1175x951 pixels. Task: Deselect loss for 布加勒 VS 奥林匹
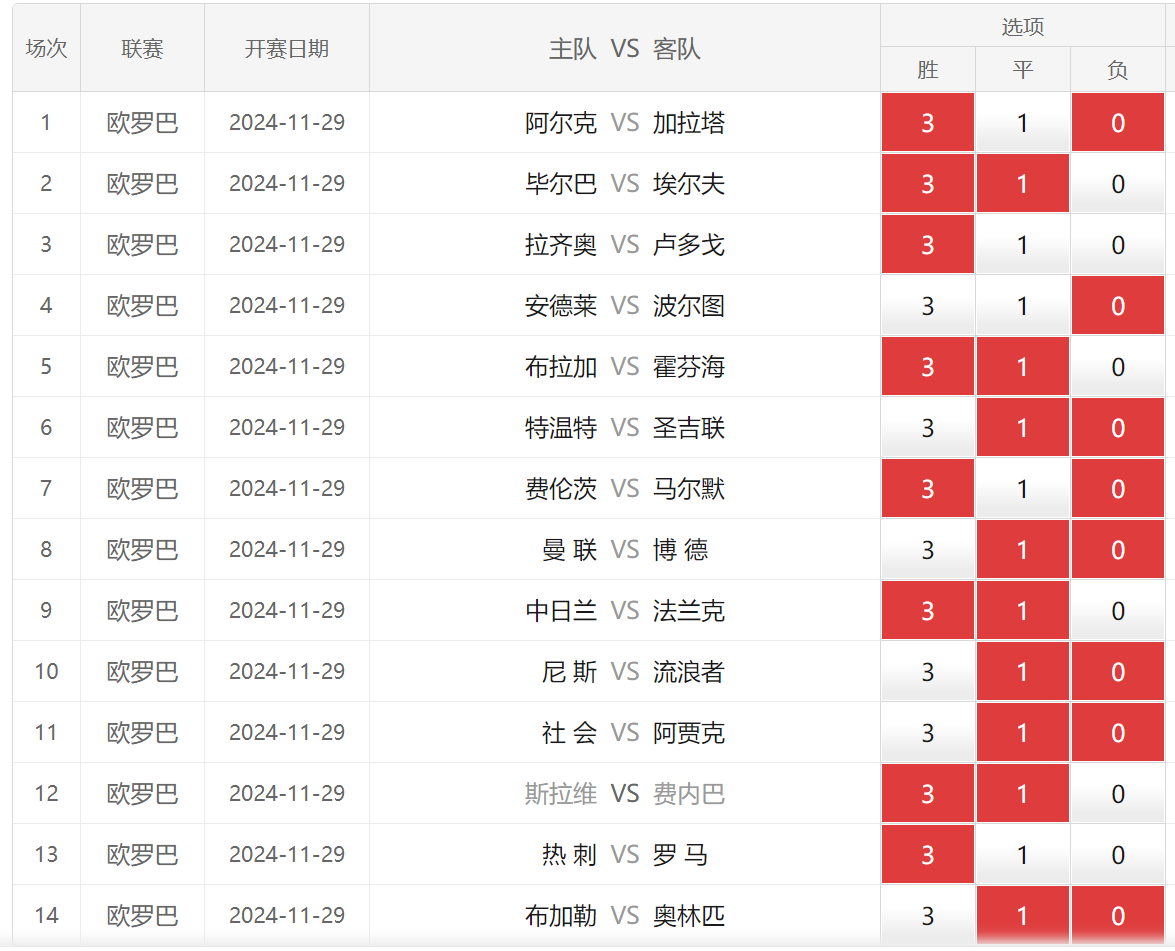click(x=1117, y=916)
